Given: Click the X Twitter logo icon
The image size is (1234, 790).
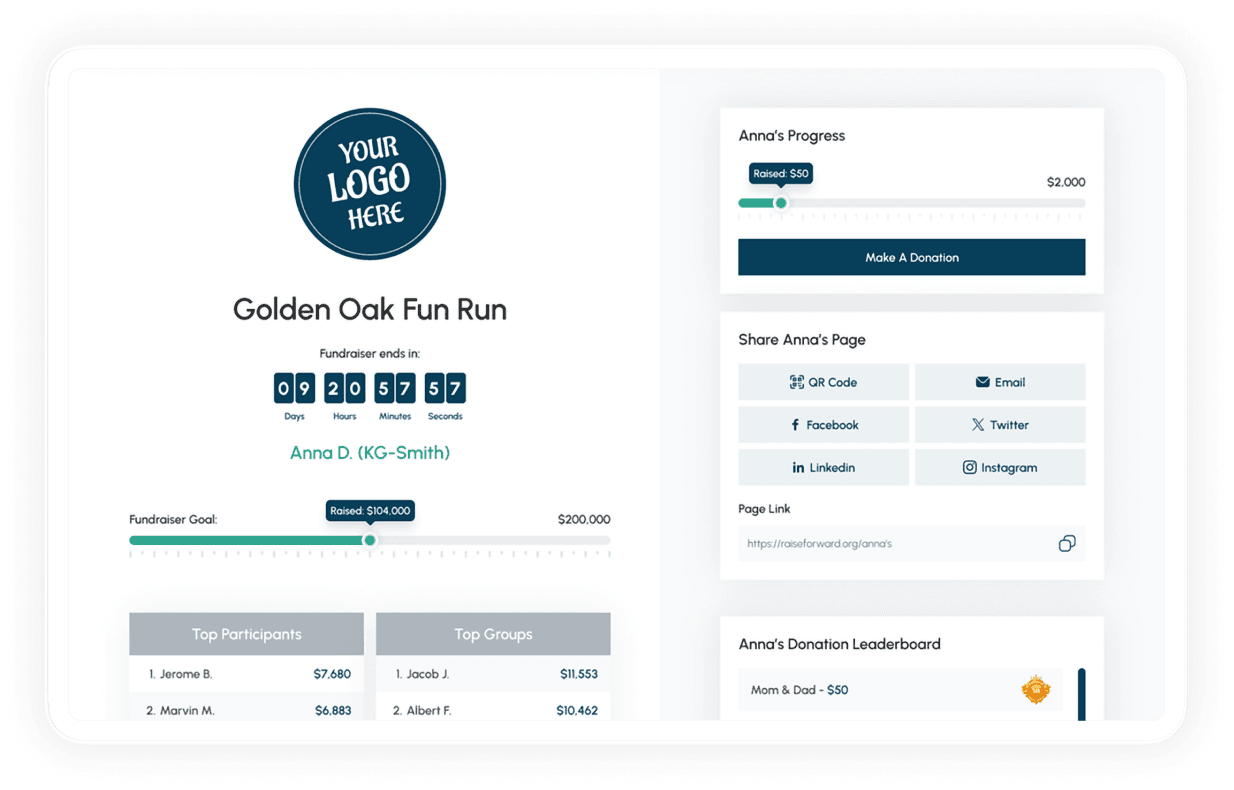Looking at the screenshot, I should coord(978,425).
